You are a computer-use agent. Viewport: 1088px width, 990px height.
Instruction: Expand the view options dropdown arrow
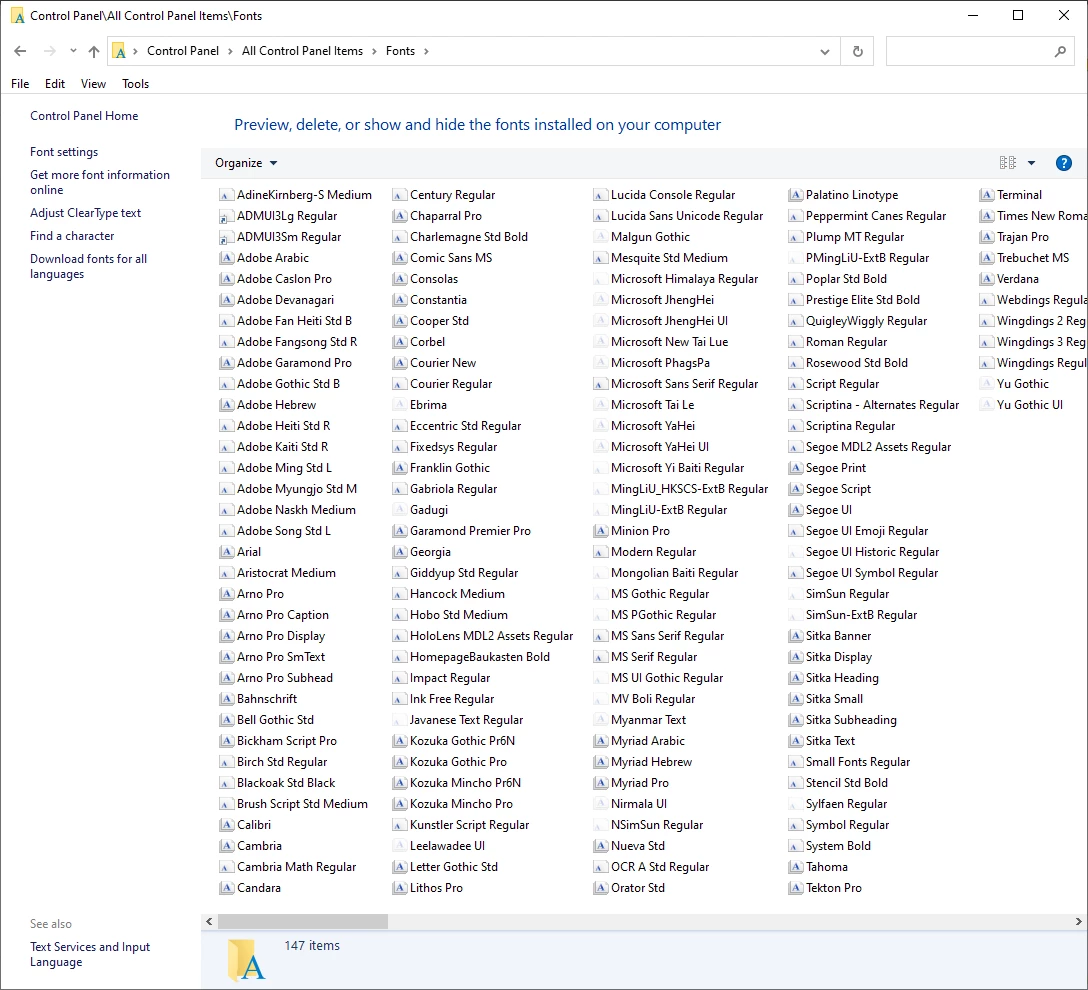1031,163
